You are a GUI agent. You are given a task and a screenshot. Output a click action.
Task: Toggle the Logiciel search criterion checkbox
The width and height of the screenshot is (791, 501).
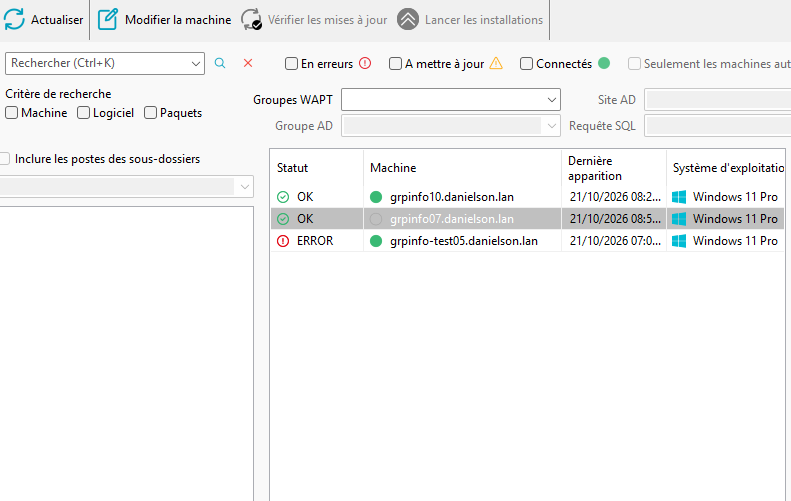[83, 113]
